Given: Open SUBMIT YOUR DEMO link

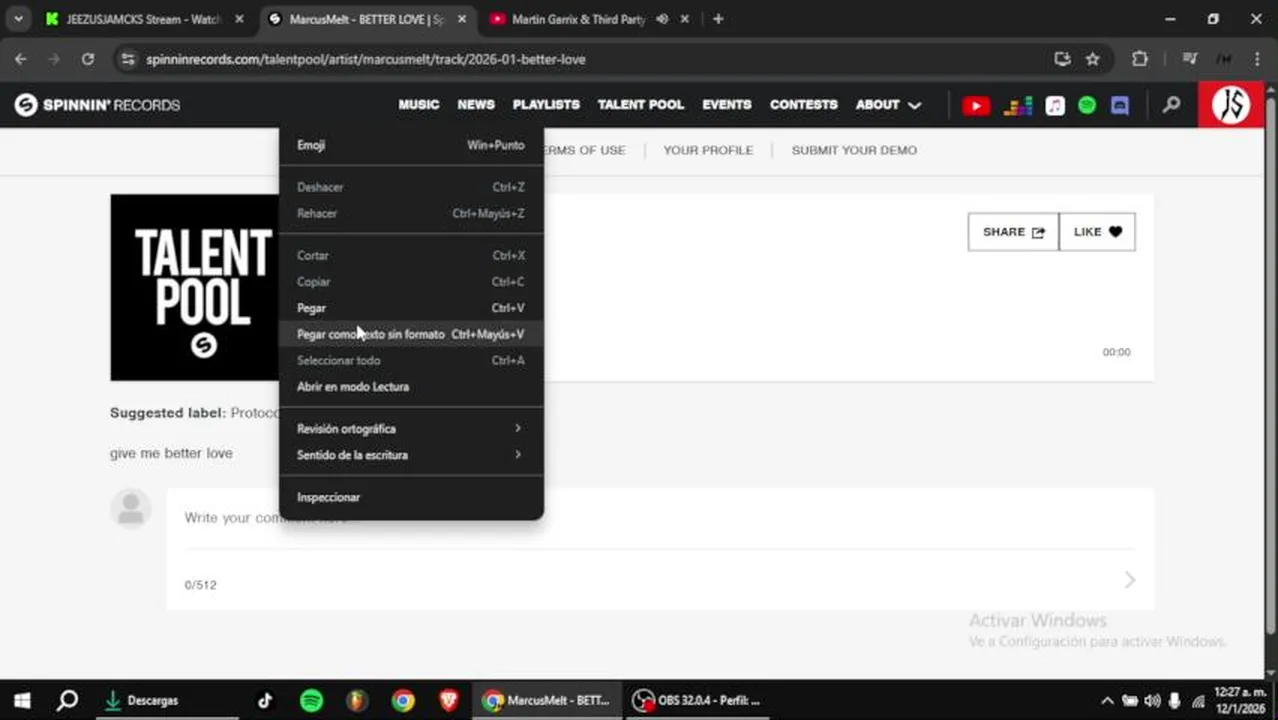Looking at the screenshot, I should (x=854, y=150).
